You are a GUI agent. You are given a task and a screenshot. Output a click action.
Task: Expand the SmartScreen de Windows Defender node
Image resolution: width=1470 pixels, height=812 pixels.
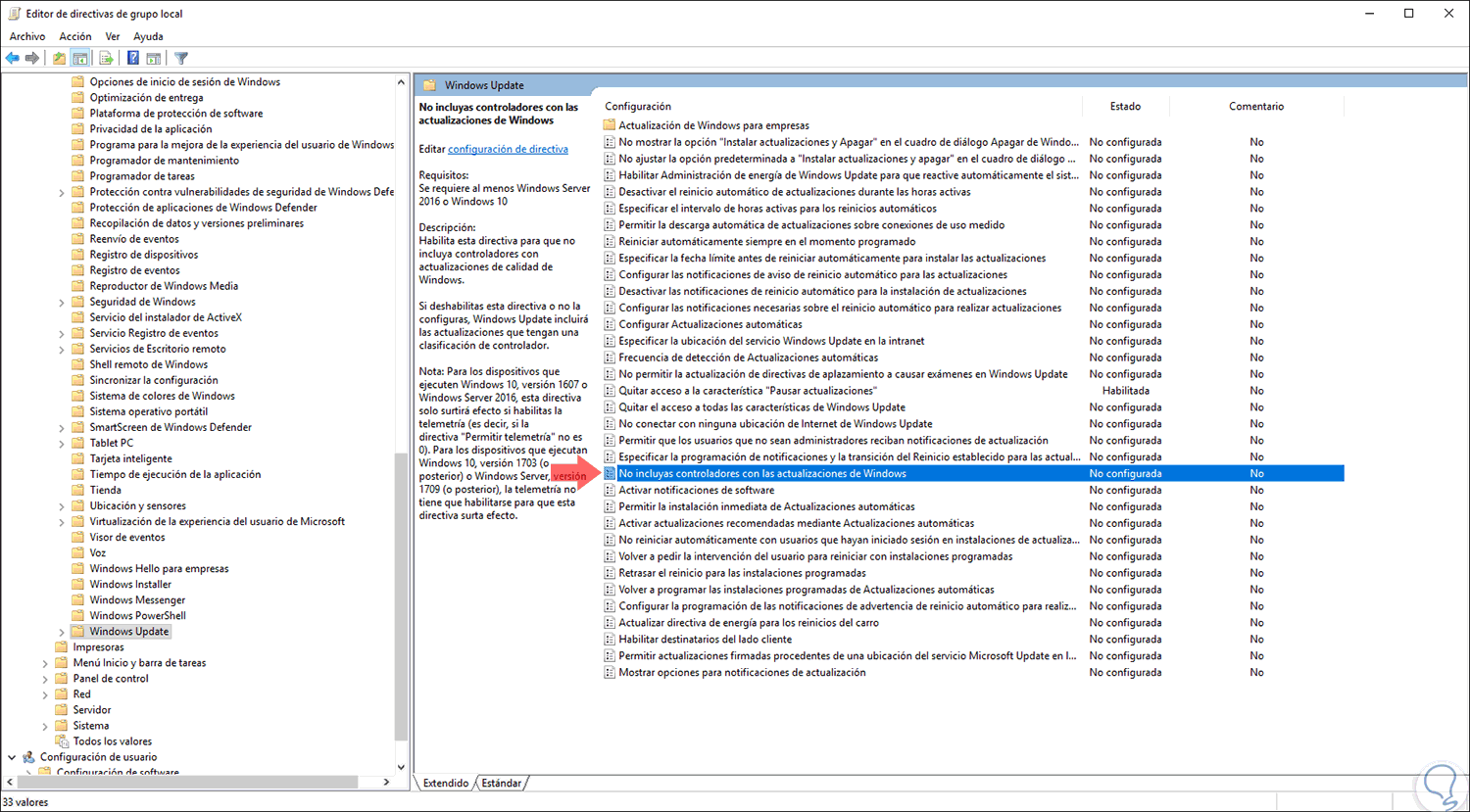pos(62,427)
